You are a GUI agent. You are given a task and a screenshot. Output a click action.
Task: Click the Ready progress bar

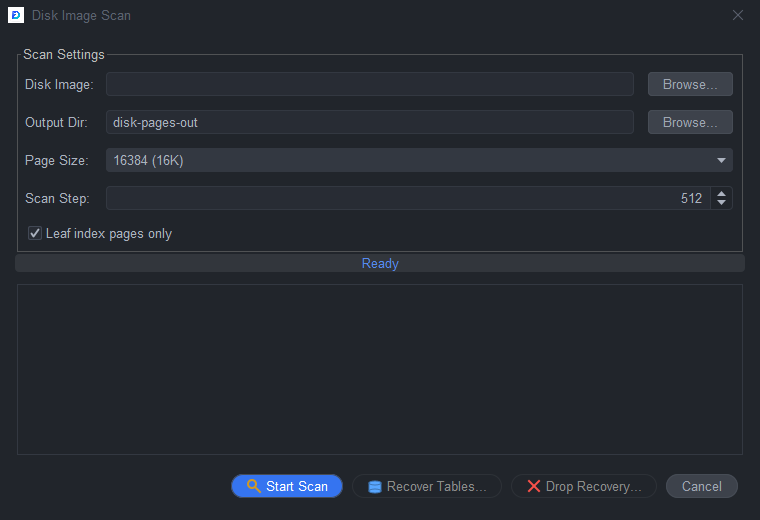[x=380, y=263]
